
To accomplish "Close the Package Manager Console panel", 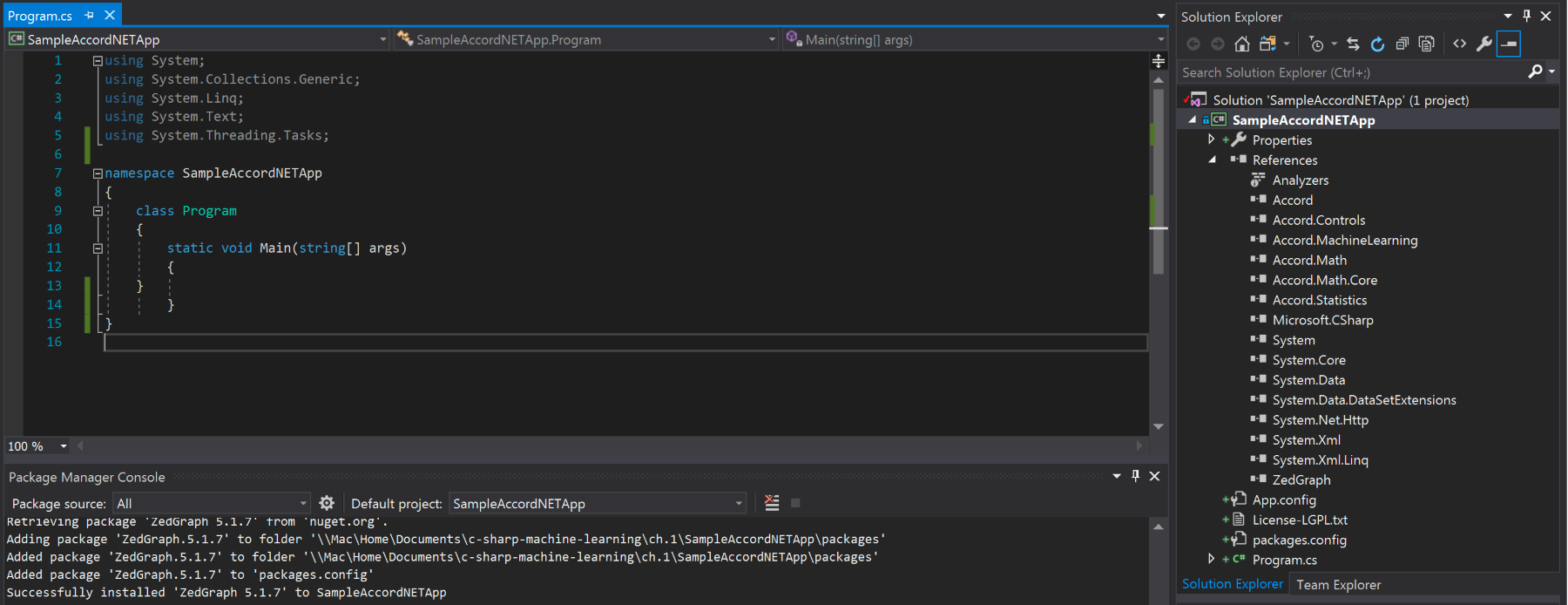I will pos(1154,476).
